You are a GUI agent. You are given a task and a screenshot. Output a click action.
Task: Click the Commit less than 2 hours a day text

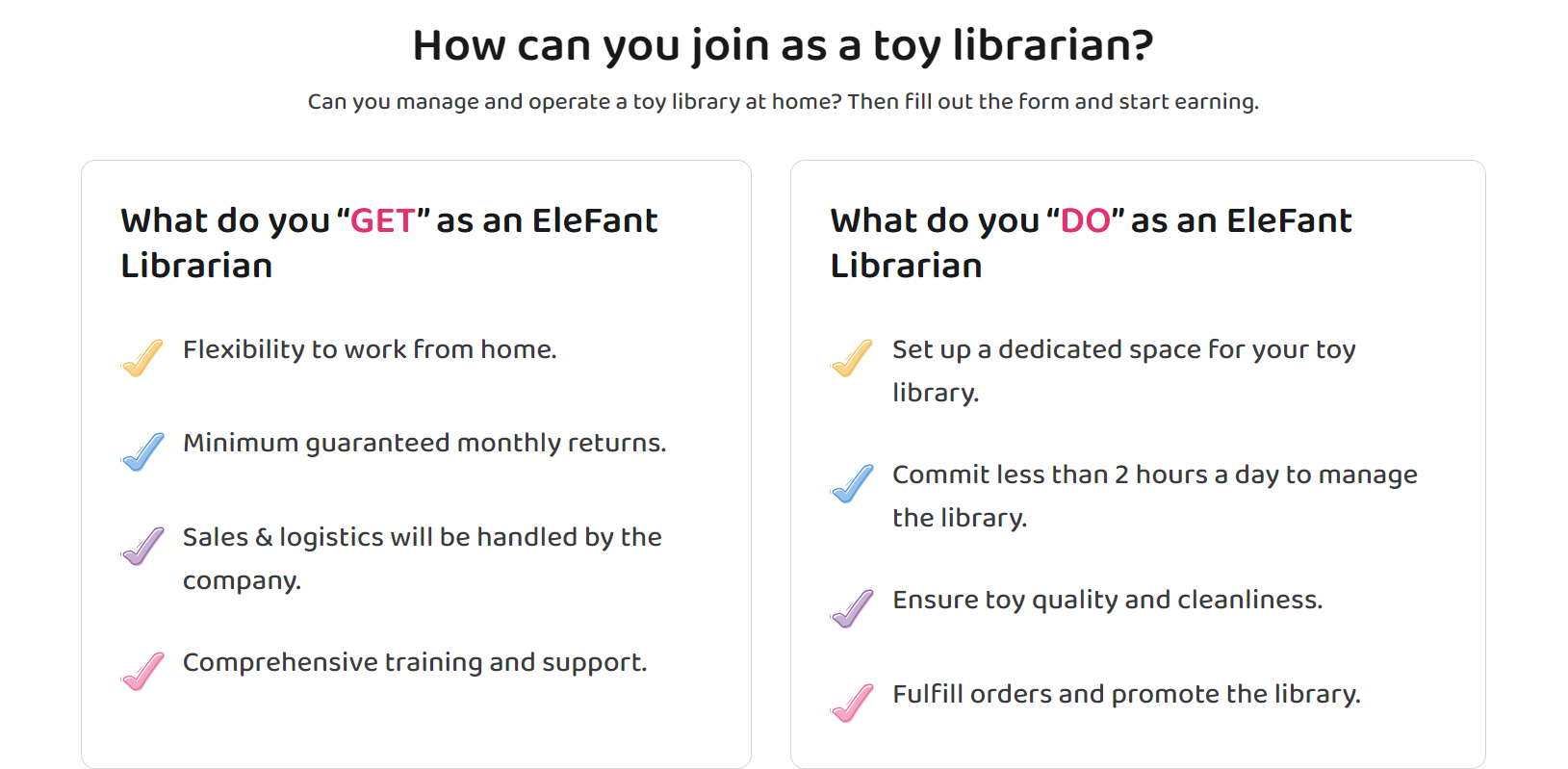point(1154,496)
